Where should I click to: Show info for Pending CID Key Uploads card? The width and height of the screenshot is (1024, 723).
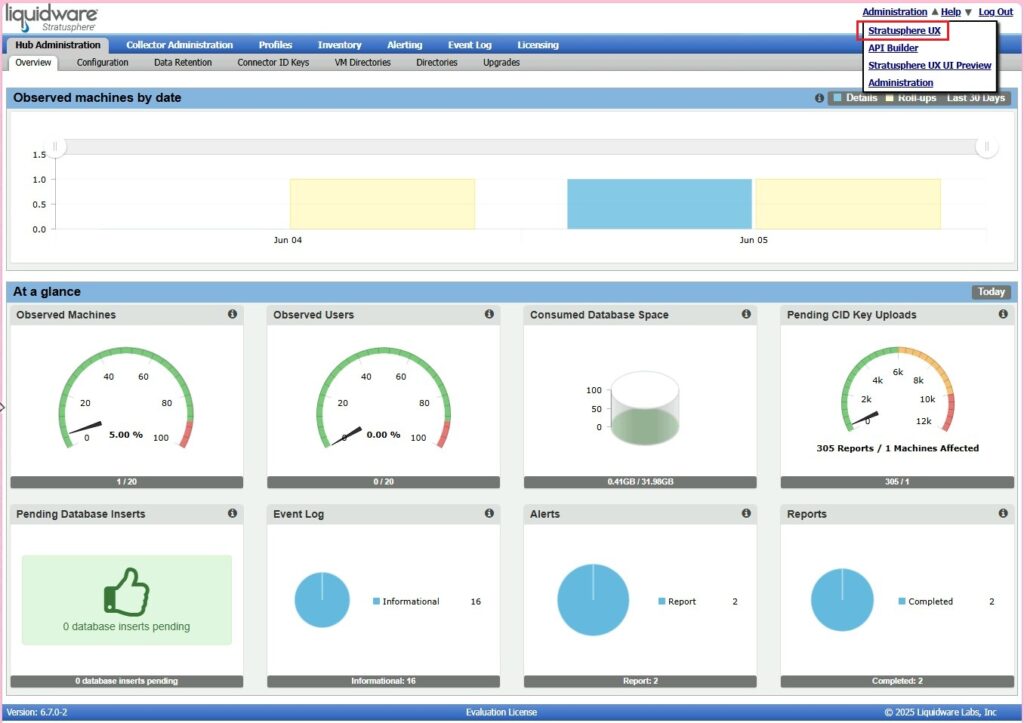coord(1002,314)
